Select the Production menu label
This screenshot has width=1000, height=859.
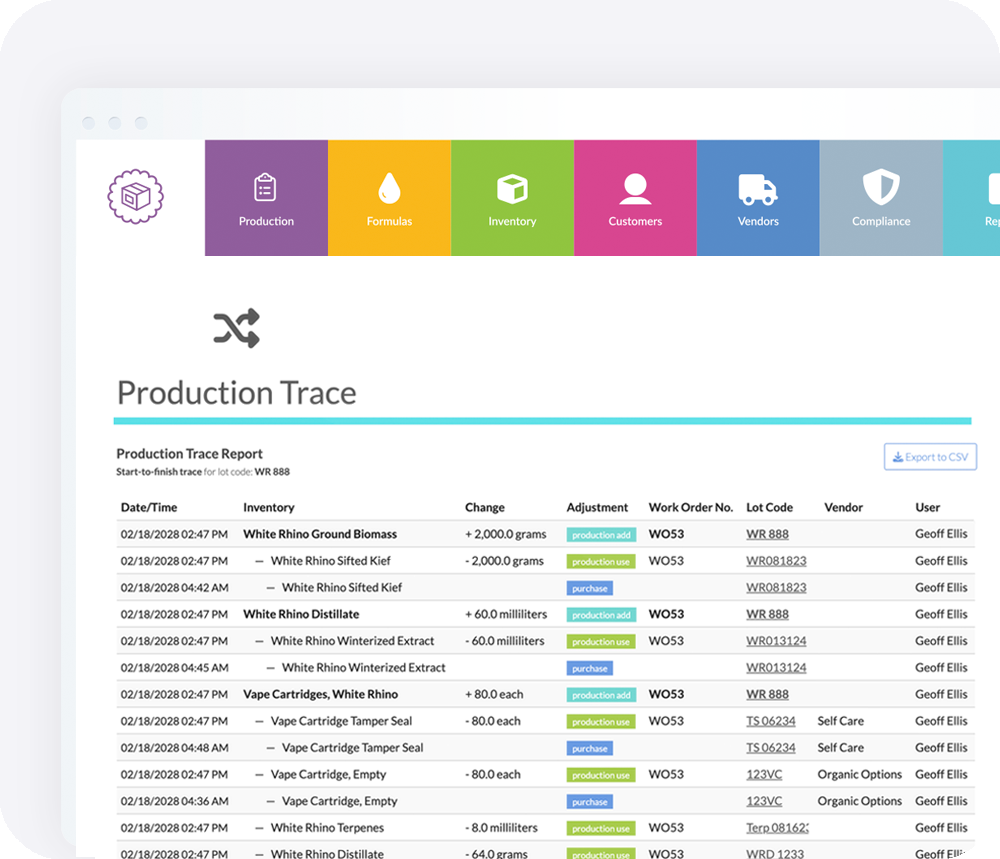(266, 221)
